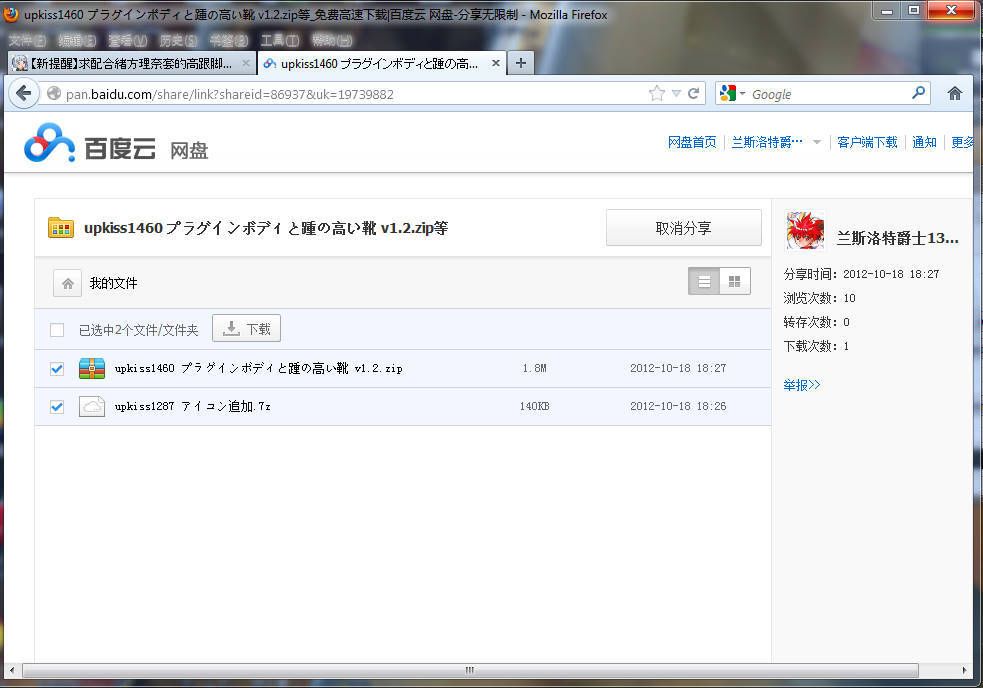Click the 更多 link in header

point(962,142)
